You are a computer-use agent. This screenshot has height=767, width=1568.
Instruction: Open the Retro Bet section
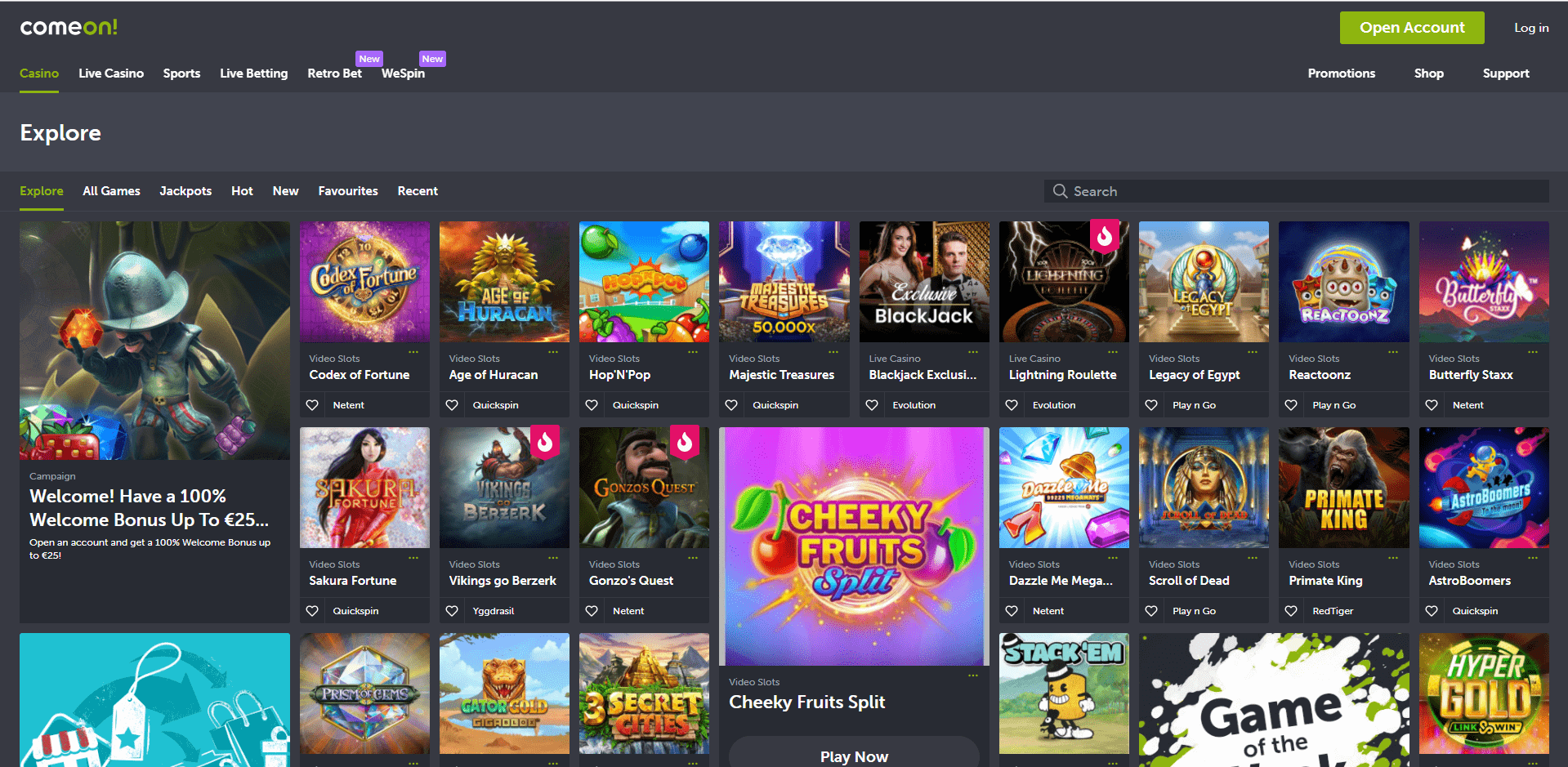tap(334, 74)
